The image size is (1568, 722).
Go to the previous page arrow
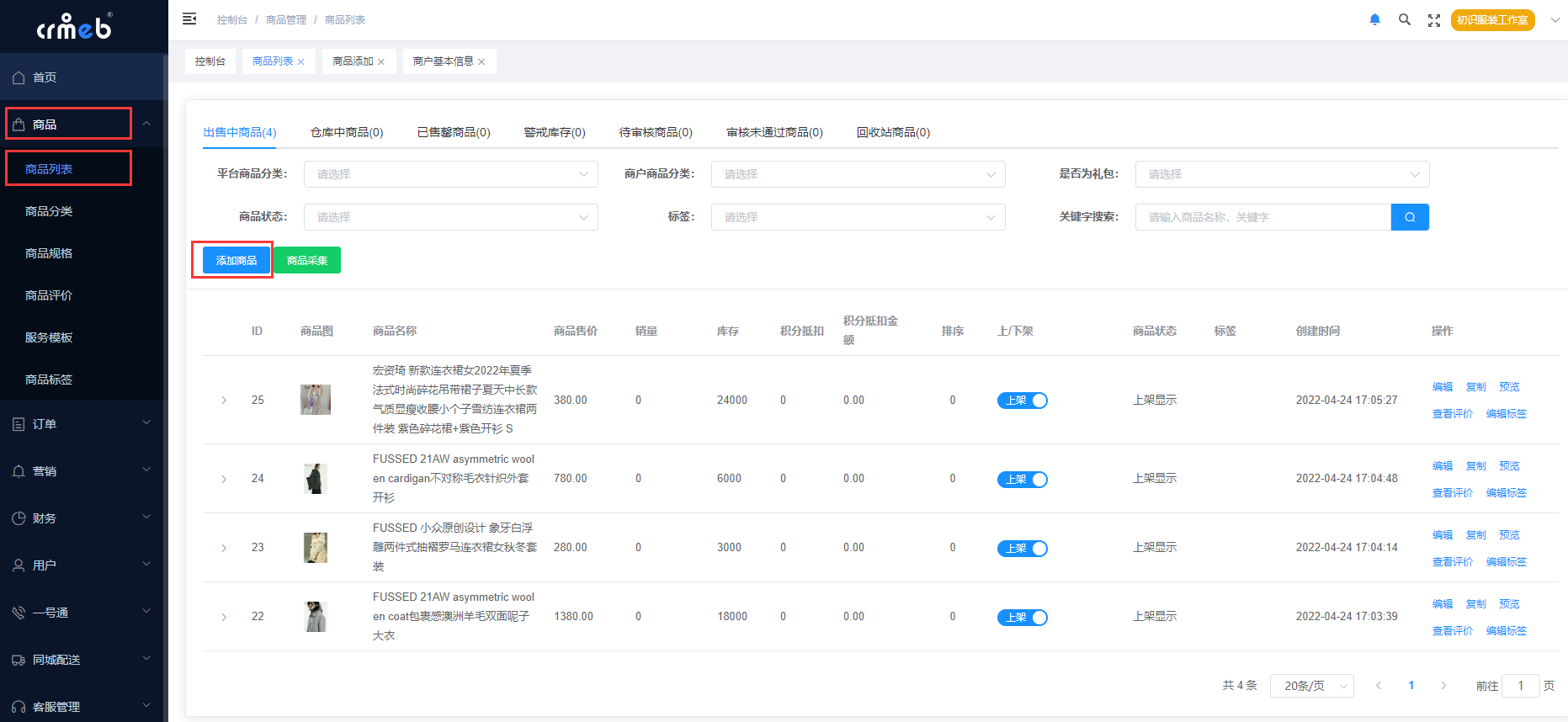(x=1379, y=686)
